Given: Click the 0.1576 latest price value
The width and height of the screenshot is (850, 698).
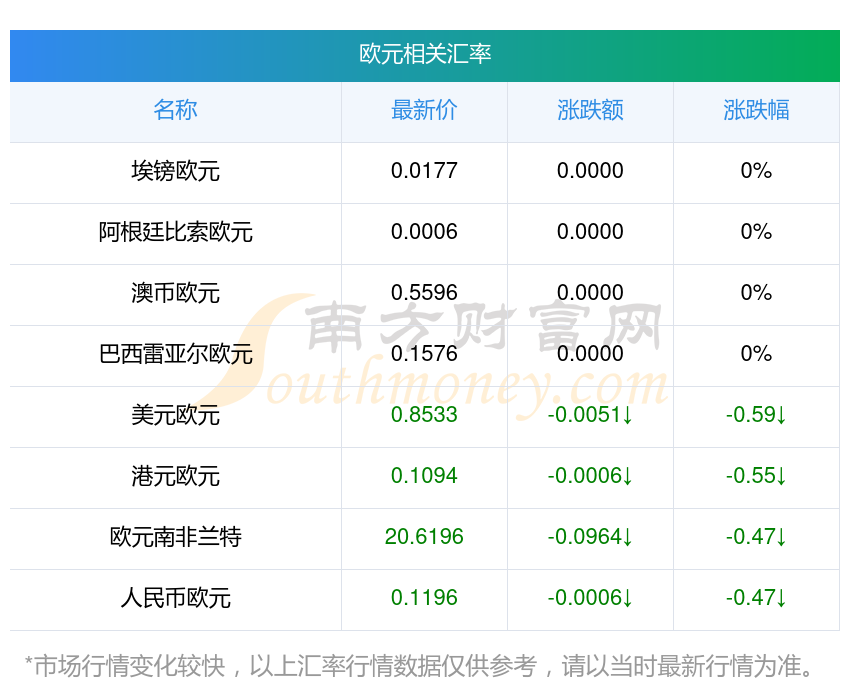Looking at the screenshot, I should point(424,354).
